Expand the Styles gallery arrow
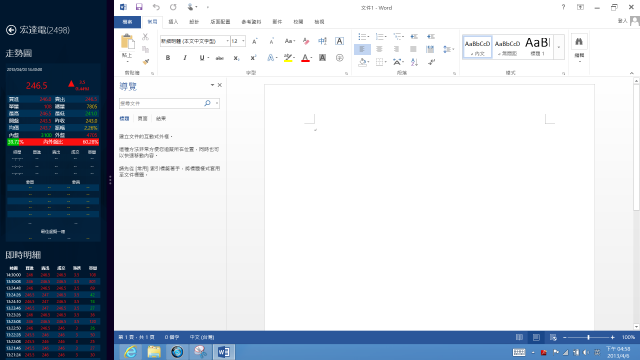Image resolution: width=640 pixels, height=360 pixels. 559,47
